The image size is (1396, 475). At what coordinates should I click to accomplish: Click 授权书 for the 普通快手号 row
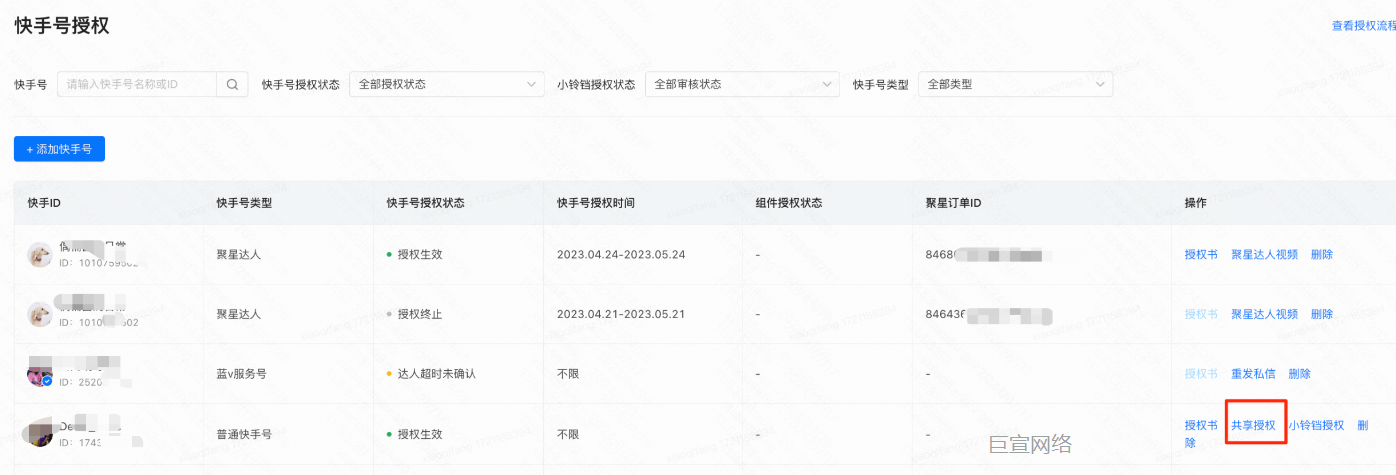pos(1201,426)
